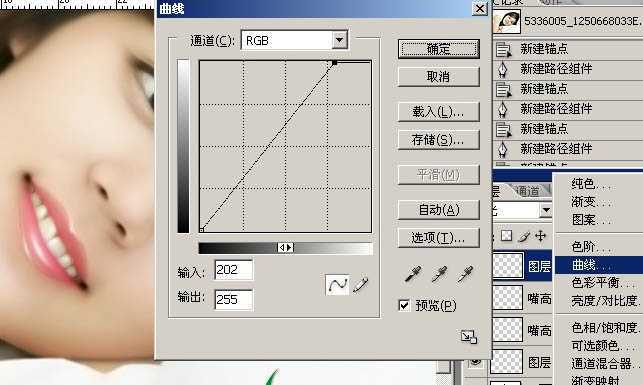Click the 输入 field showing 202
The image size is (643, 385).
[x=234, y=269]
